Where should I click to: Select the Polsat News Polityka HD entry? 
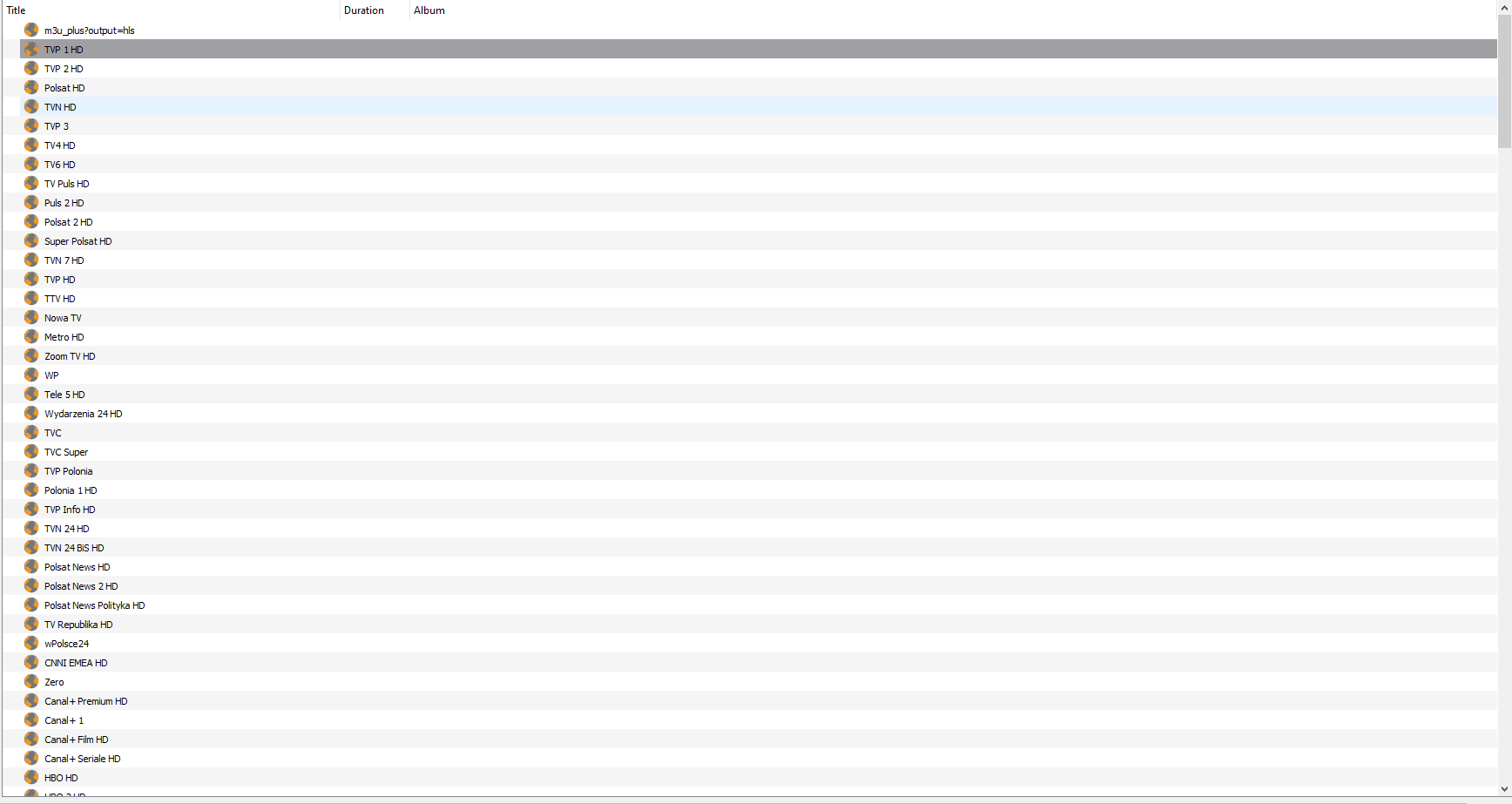[758, 605]
